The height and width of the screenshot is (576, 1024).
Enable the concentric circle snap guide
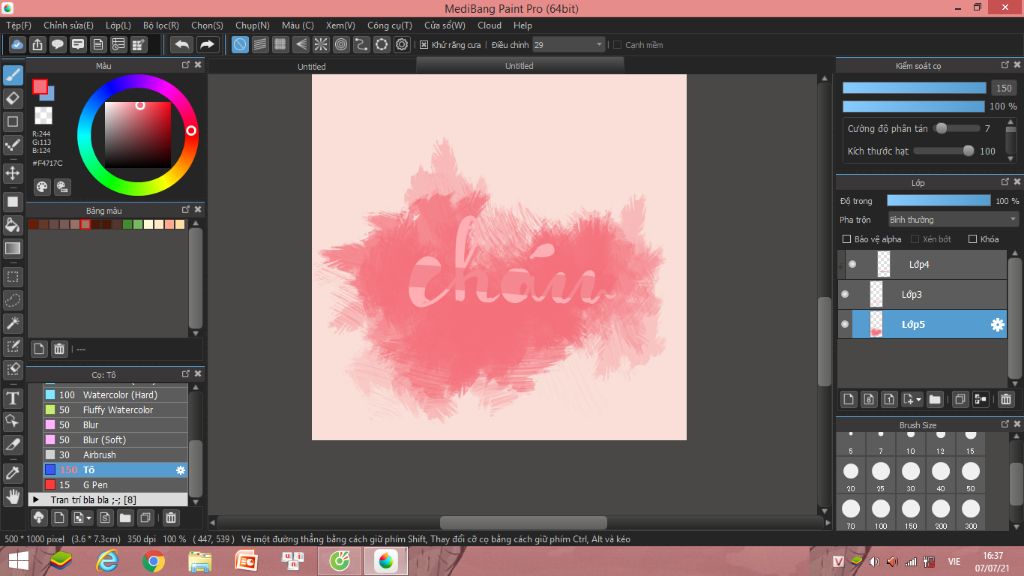(341, 44)
